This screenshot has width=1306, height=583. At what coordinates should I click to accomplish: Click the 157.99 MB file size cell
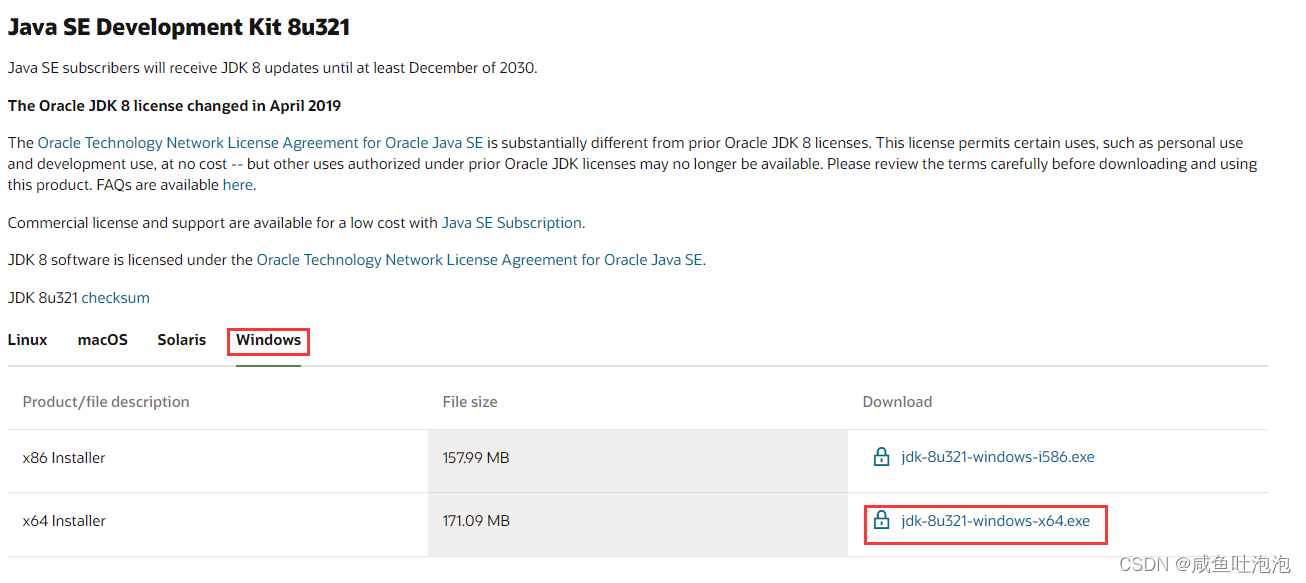(476, 458)
